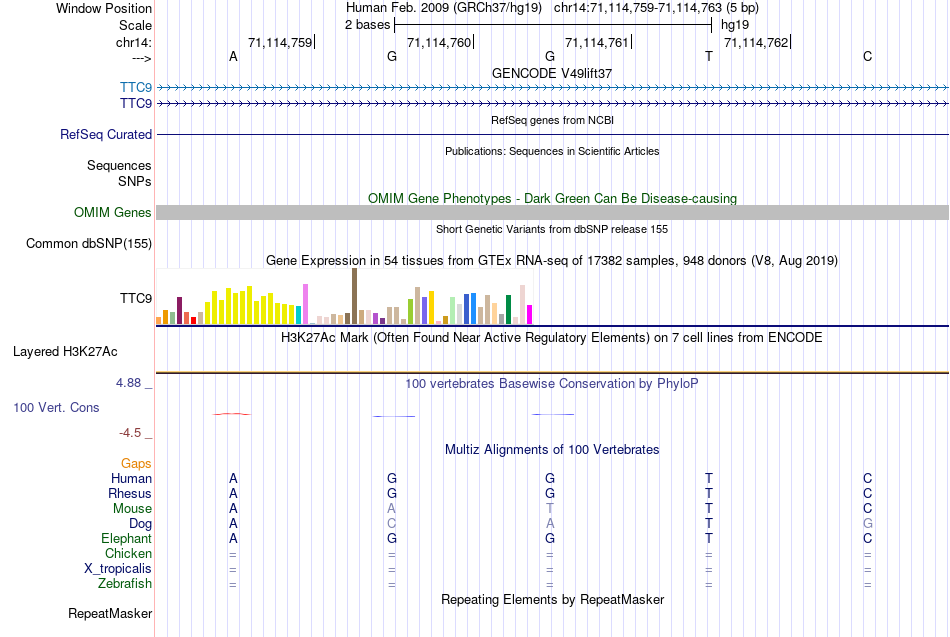Click position marker 71,114,762
Screen dimensions: 950x637
(757, 42)
